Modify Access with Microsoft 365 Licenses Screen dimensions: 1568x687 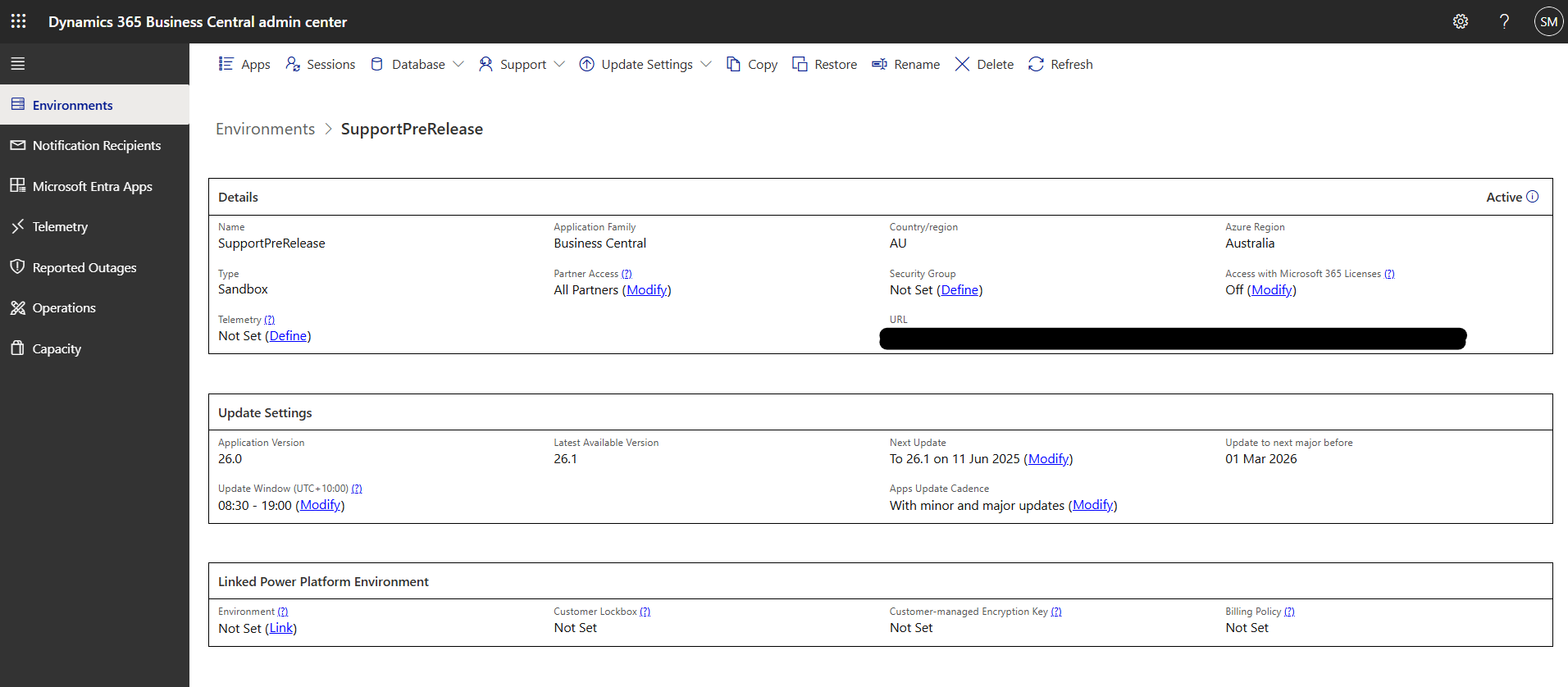pyautogui.click(x=1272, y=289)
